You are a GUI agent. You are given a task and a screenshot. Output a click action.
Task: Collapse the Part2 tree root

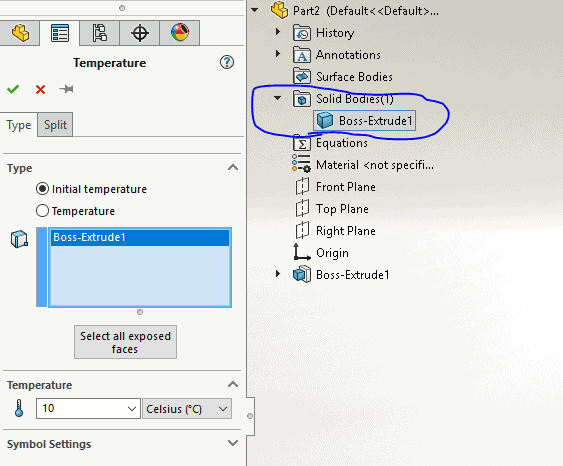pyautogui.click(x=255, y=10)
